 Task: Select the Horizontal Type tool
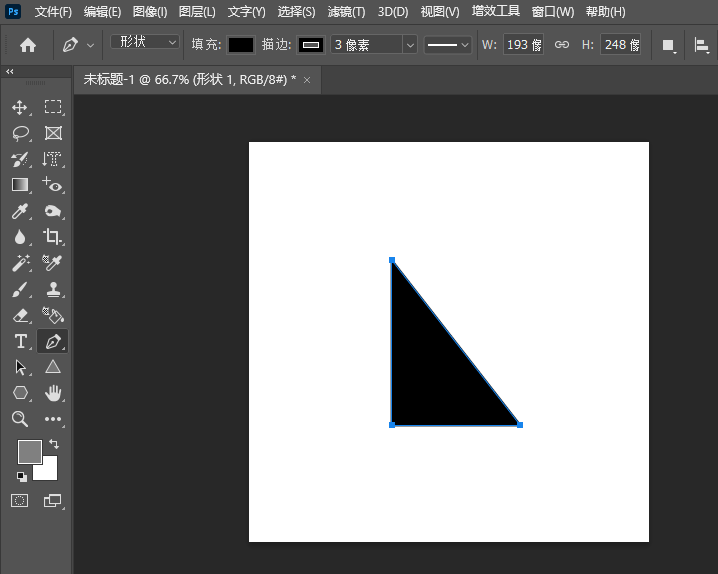[x=20, y=341]
